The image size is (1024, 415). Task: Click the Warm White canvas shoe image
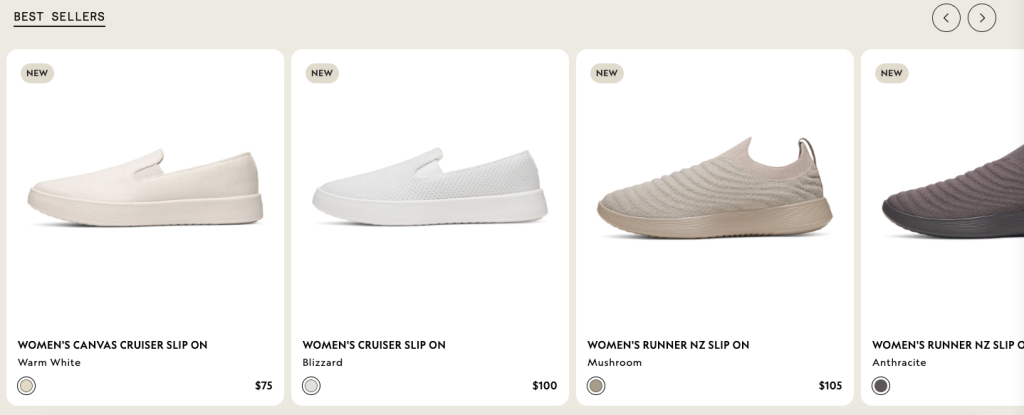click(x=145, y=188)
